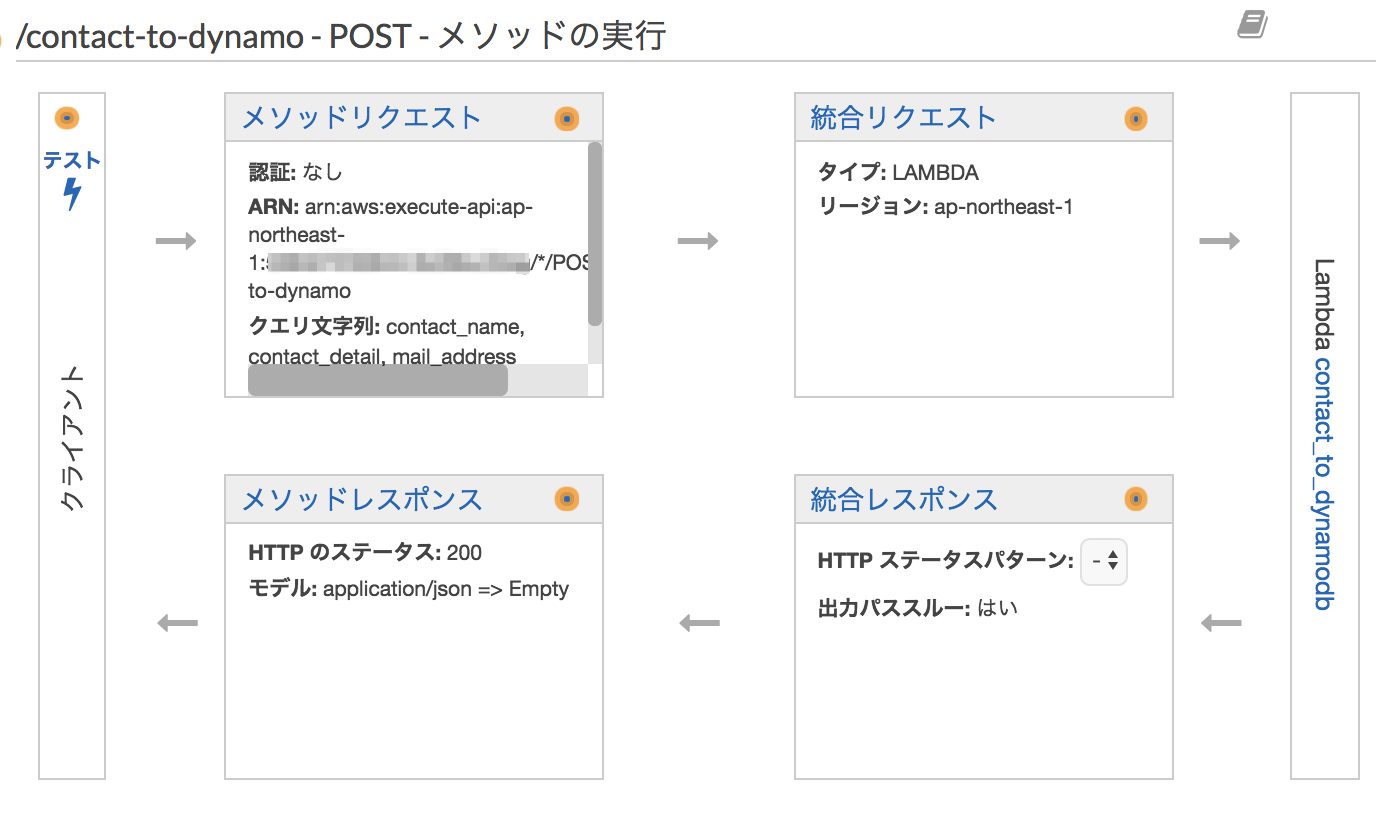Click the テスト link in client column
This screenshot has height=814, width=1376.
(x=72, y=160)
